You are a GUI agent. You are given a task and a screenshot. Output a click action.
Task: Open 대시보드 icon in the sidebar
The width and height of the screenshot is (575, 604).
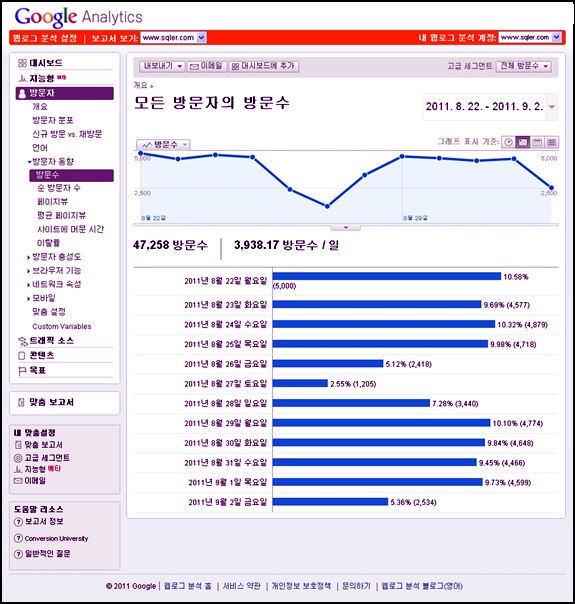pos(22,63)
